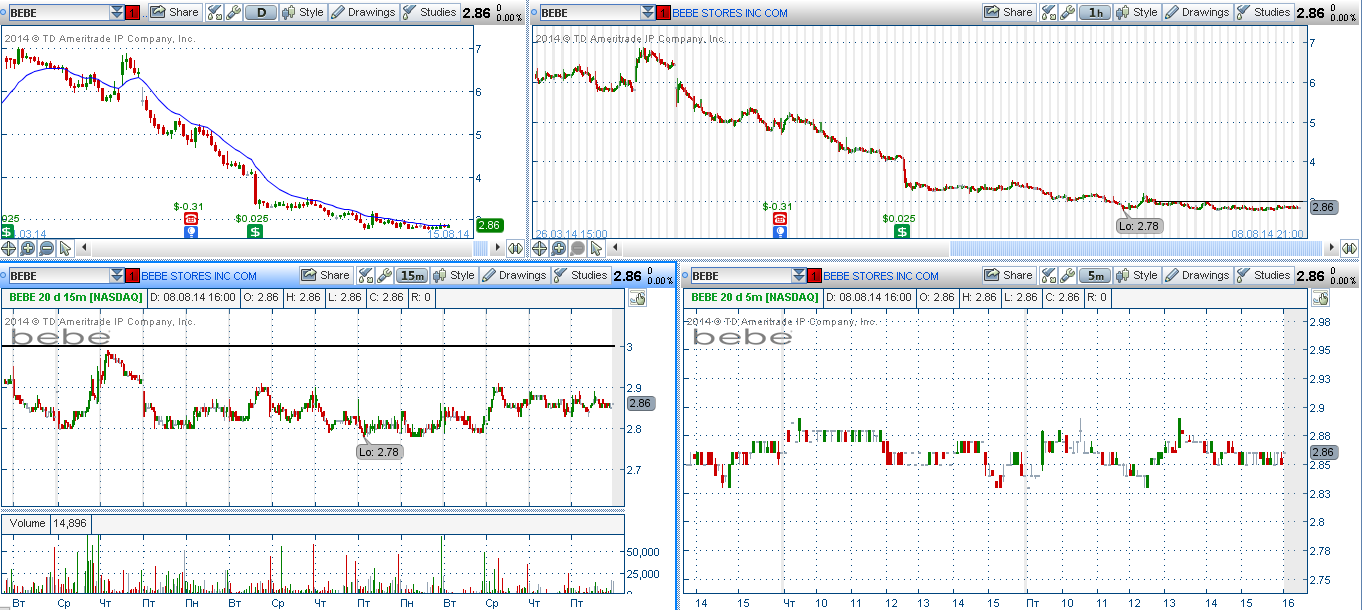Open chart settings wrench in the 5m chart

click(1067, 276)
